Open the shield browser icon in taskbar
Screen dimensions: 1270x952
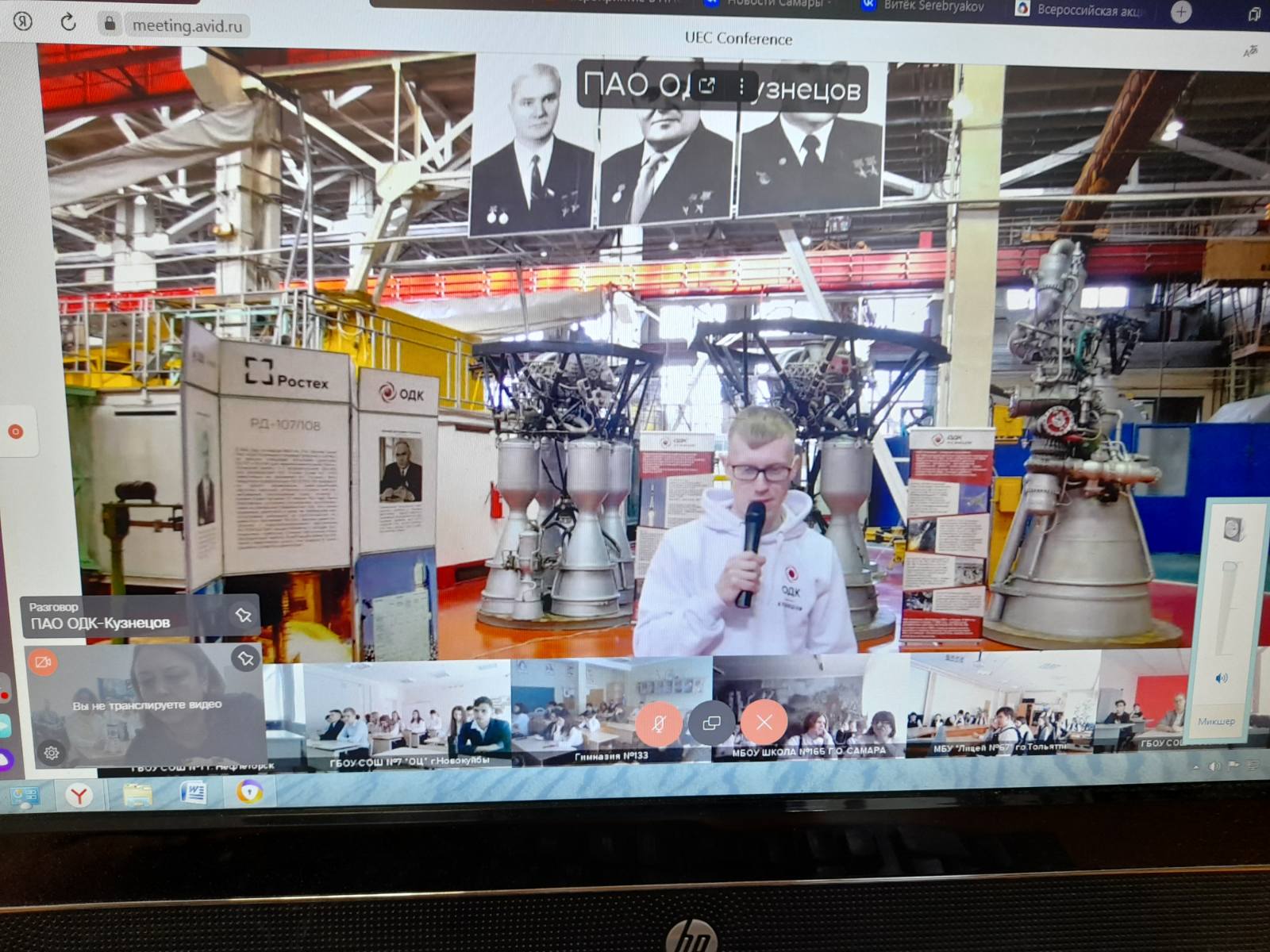[249, 792]
